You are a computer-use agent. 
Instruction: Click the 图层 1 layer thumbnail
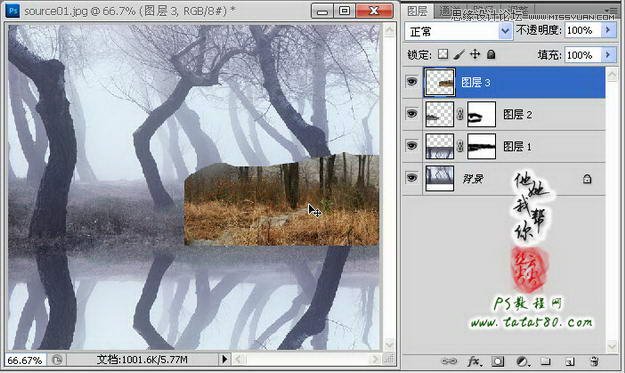click(x=439, y=146)
